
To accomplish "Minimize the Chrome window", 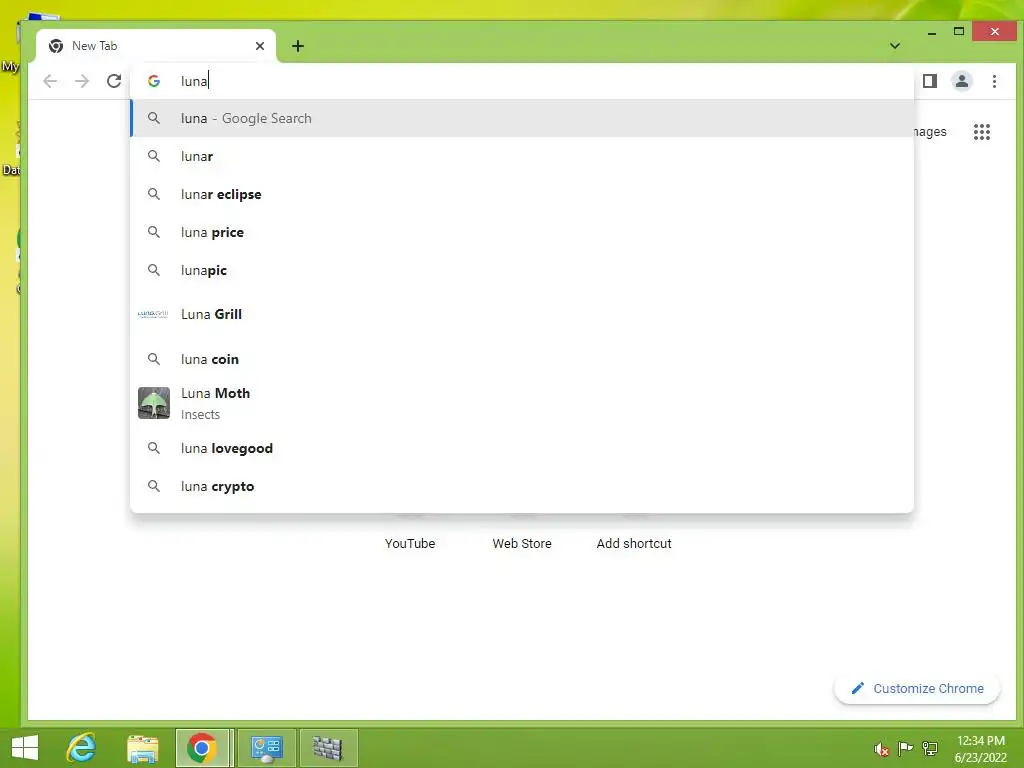I will [932, 32].
